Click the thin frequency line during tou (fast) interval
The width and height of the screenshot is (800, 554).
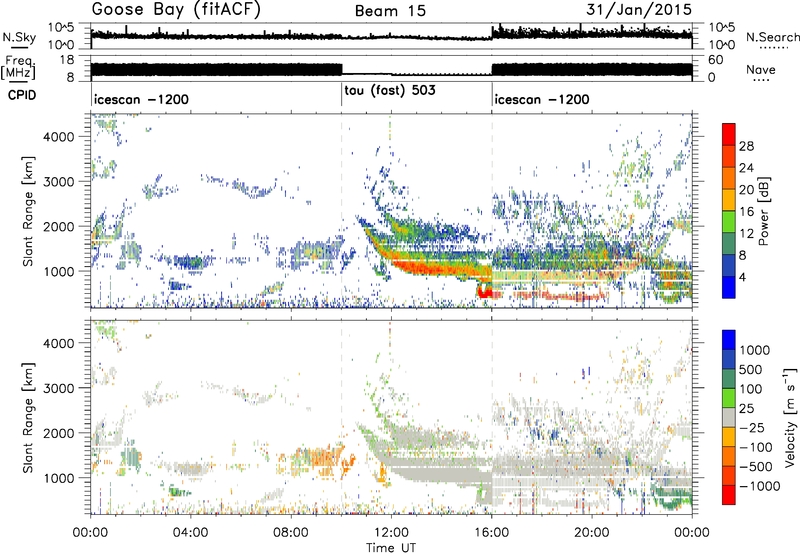coord(417,74)
